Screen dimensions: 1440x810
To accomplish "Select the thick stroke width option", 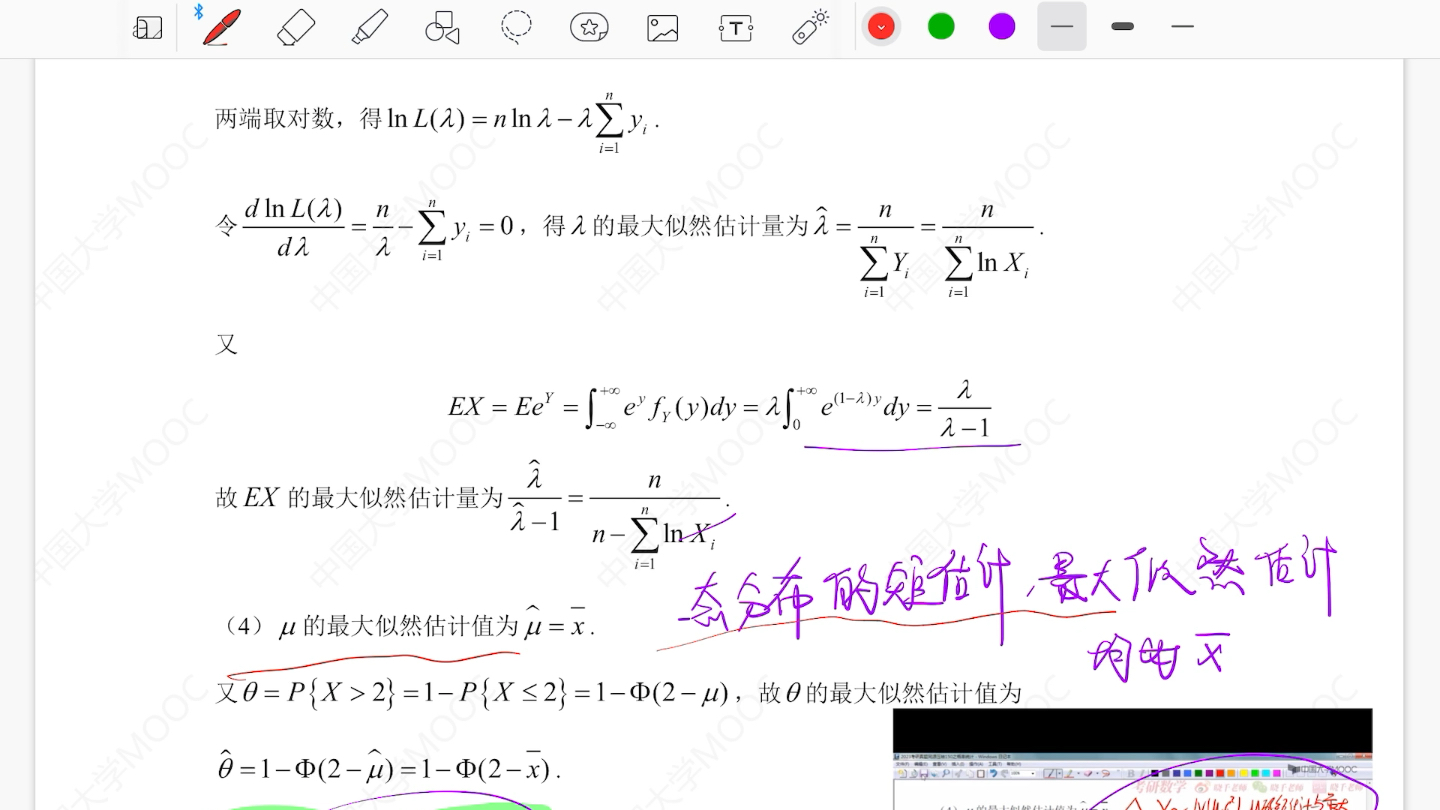I will [1123, 27].
